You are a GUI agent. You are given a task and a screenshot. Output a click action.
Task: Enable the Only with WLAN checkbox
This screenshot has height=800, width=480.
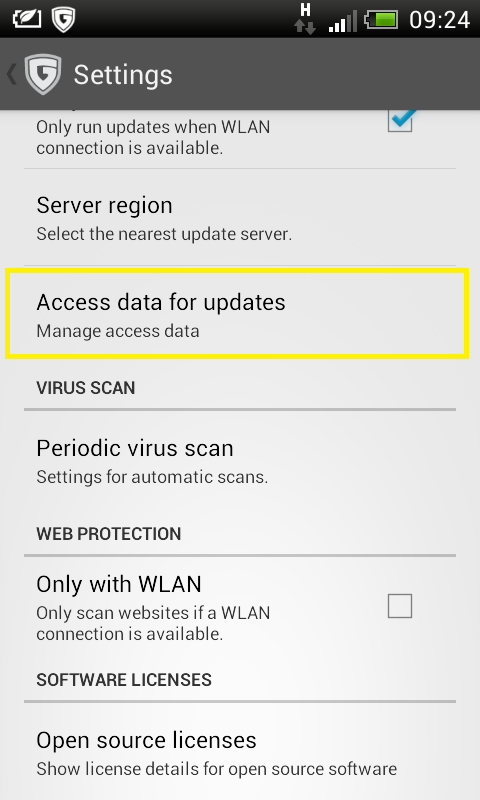[400, 606]
